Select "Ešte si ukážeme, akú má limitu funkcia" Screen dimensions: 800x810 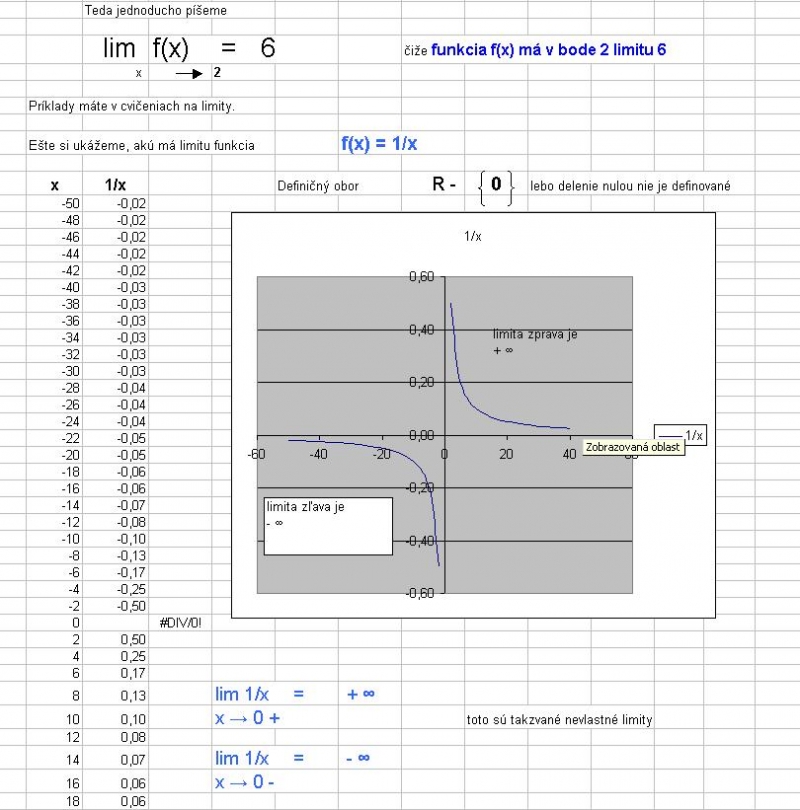tap(142, 146)
